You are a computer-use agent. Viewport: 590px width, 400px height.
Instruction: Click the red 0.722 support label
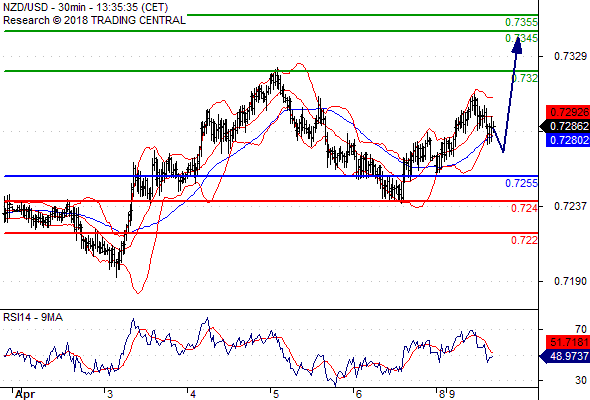(524, 240)
